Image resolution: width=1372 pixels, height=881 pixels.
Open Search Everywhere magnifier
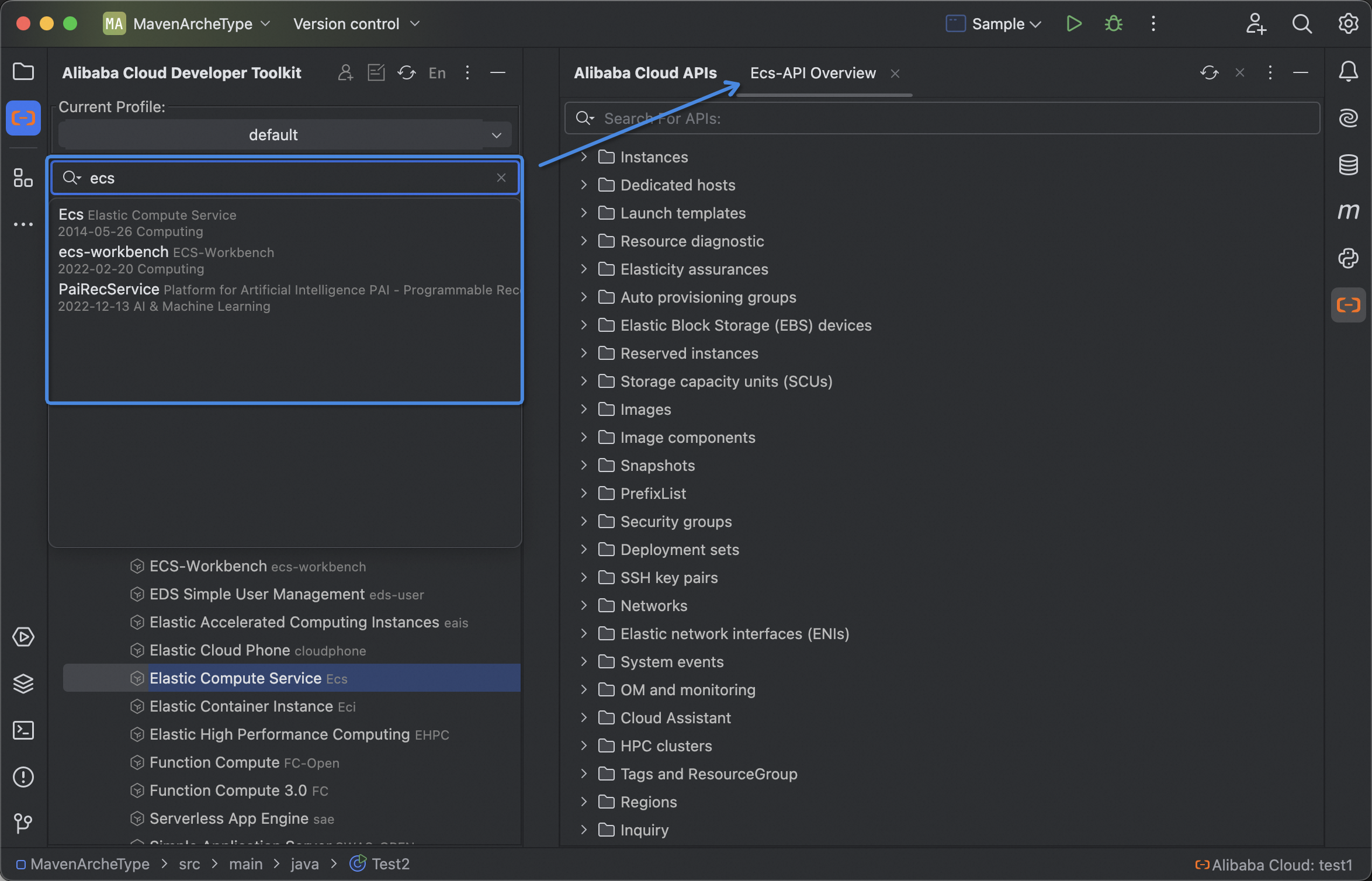tap(1302, 23)
